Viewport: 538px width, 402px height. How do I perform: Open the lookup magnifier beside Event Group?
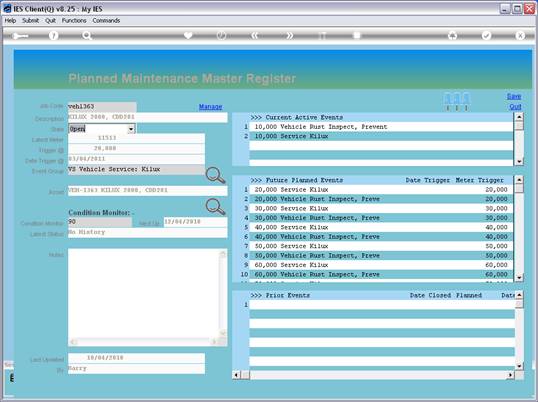coord(215,176)
